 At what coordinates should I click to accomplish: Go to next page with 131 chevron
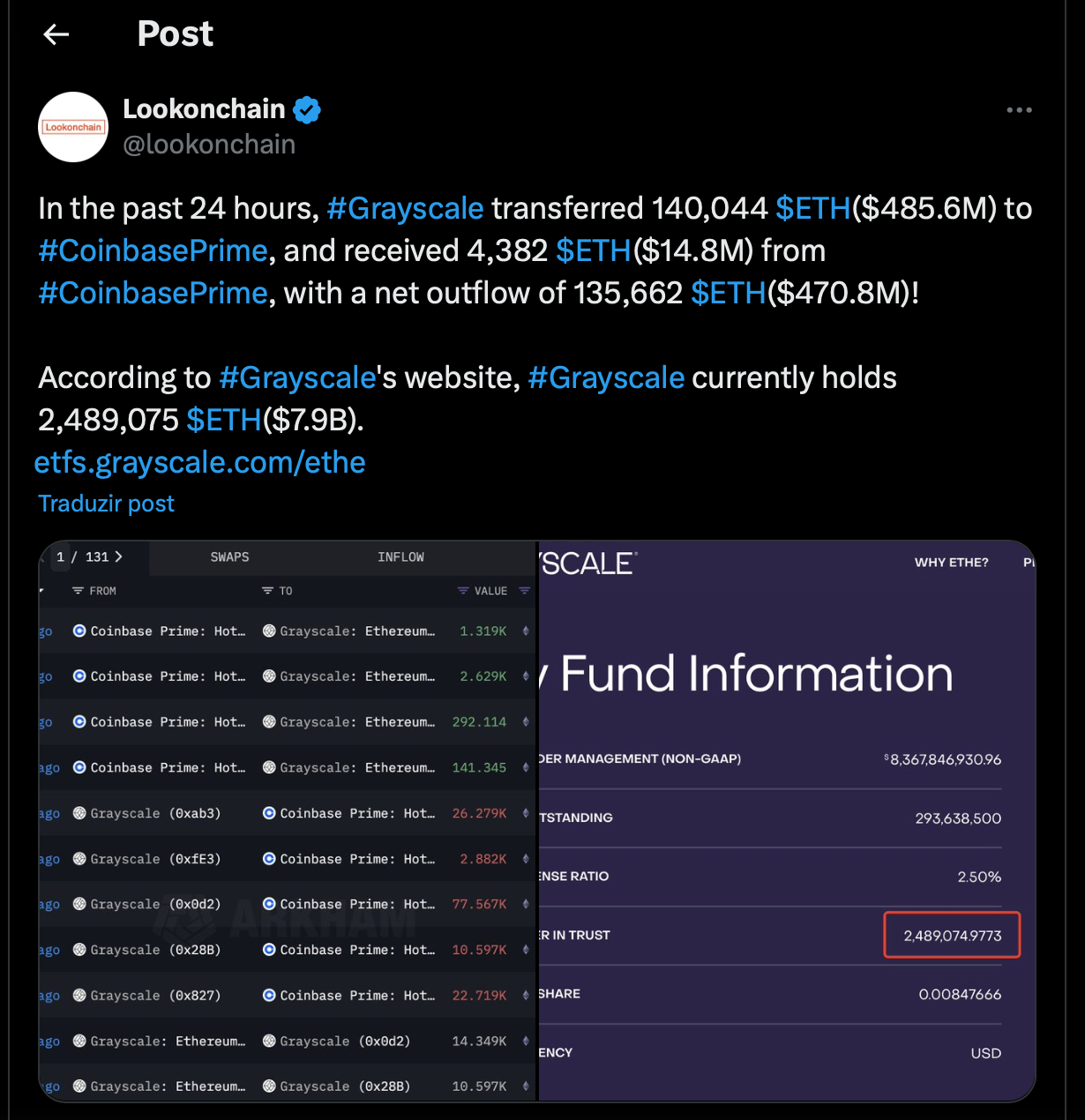118,556
